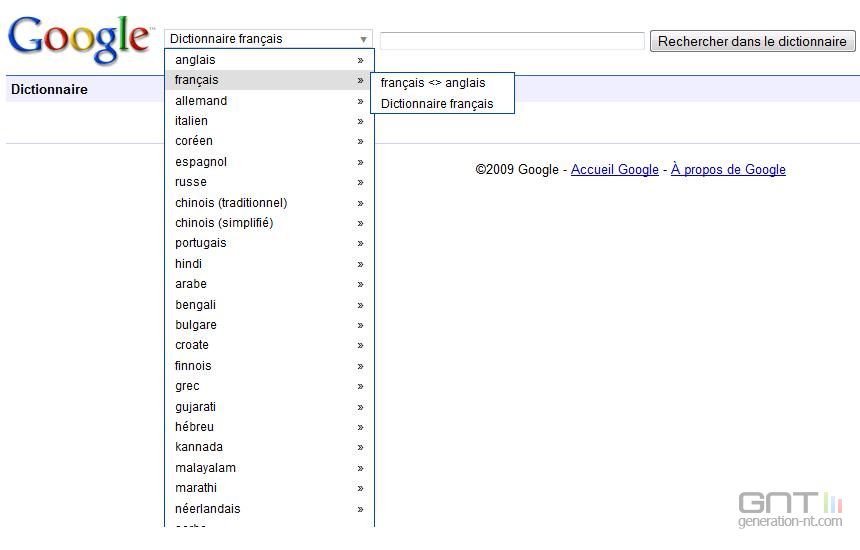Expand the portugais submenu arrow
Image resolution: width=860 pixels, height=550 pixels.
(360, 243)
